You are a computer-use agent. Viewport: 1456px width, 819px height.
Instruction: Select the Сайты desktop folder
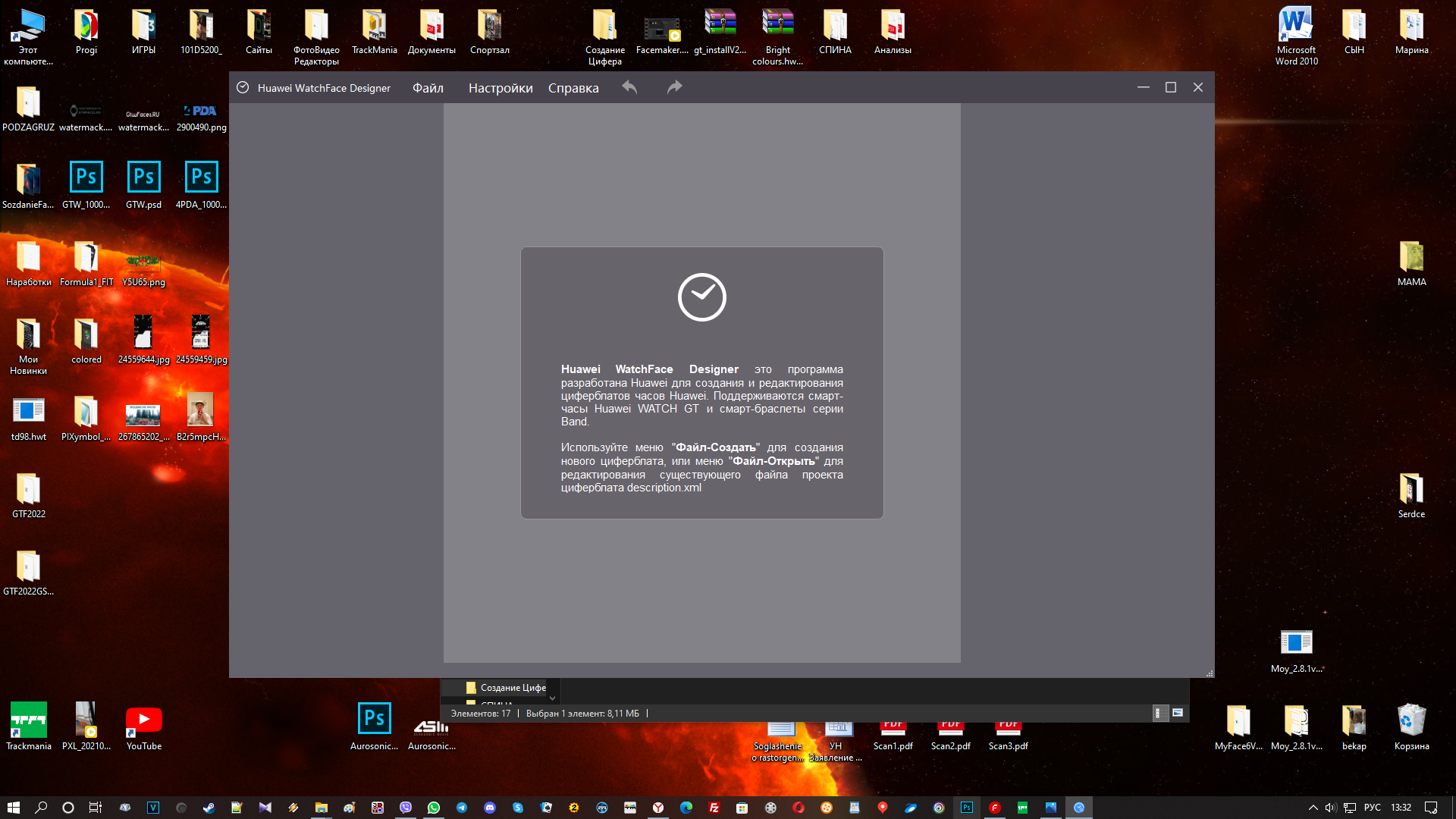[x=259, y=32]
